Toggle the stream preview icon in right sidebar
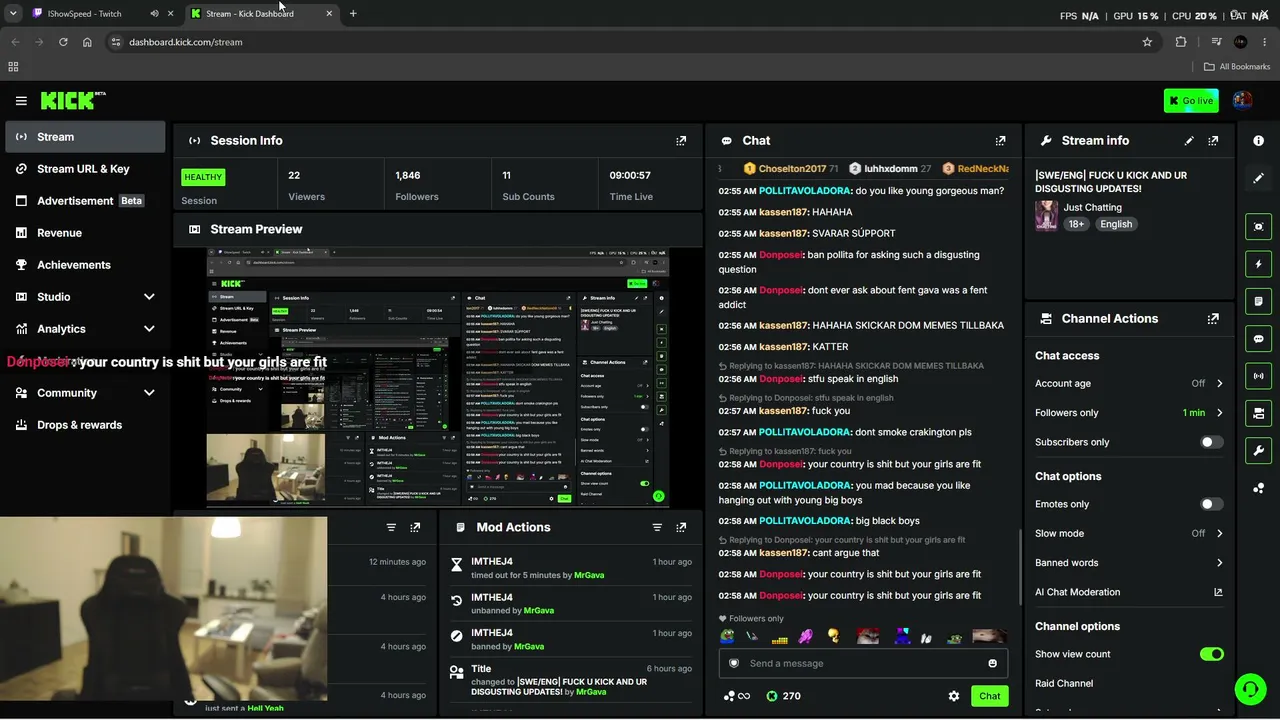 (1258, 227)
